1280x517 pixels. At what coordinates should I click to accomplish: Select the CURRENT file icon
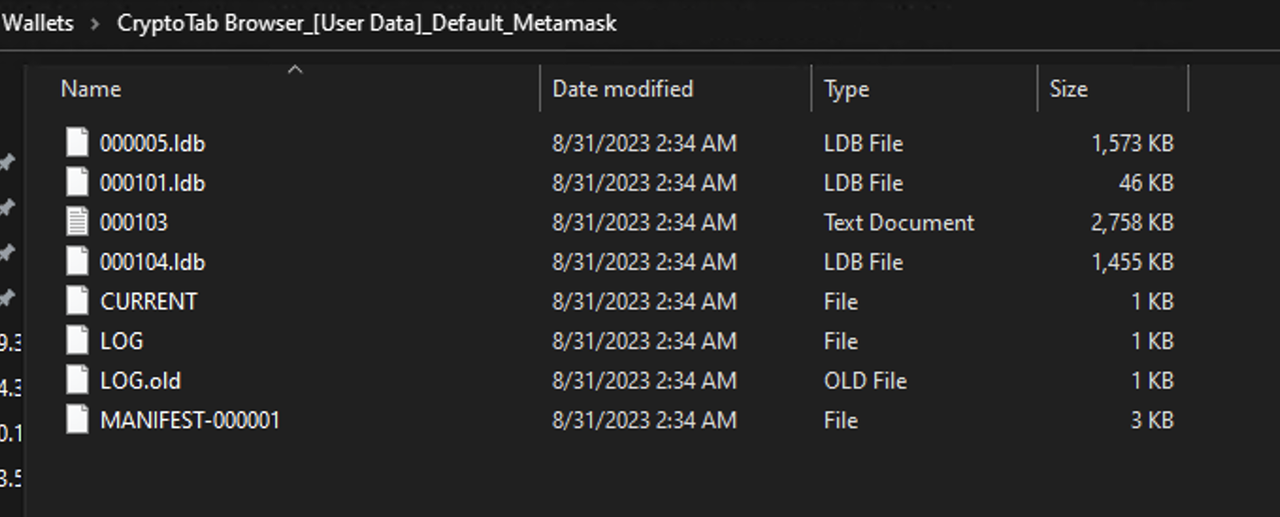click(77, 301)
